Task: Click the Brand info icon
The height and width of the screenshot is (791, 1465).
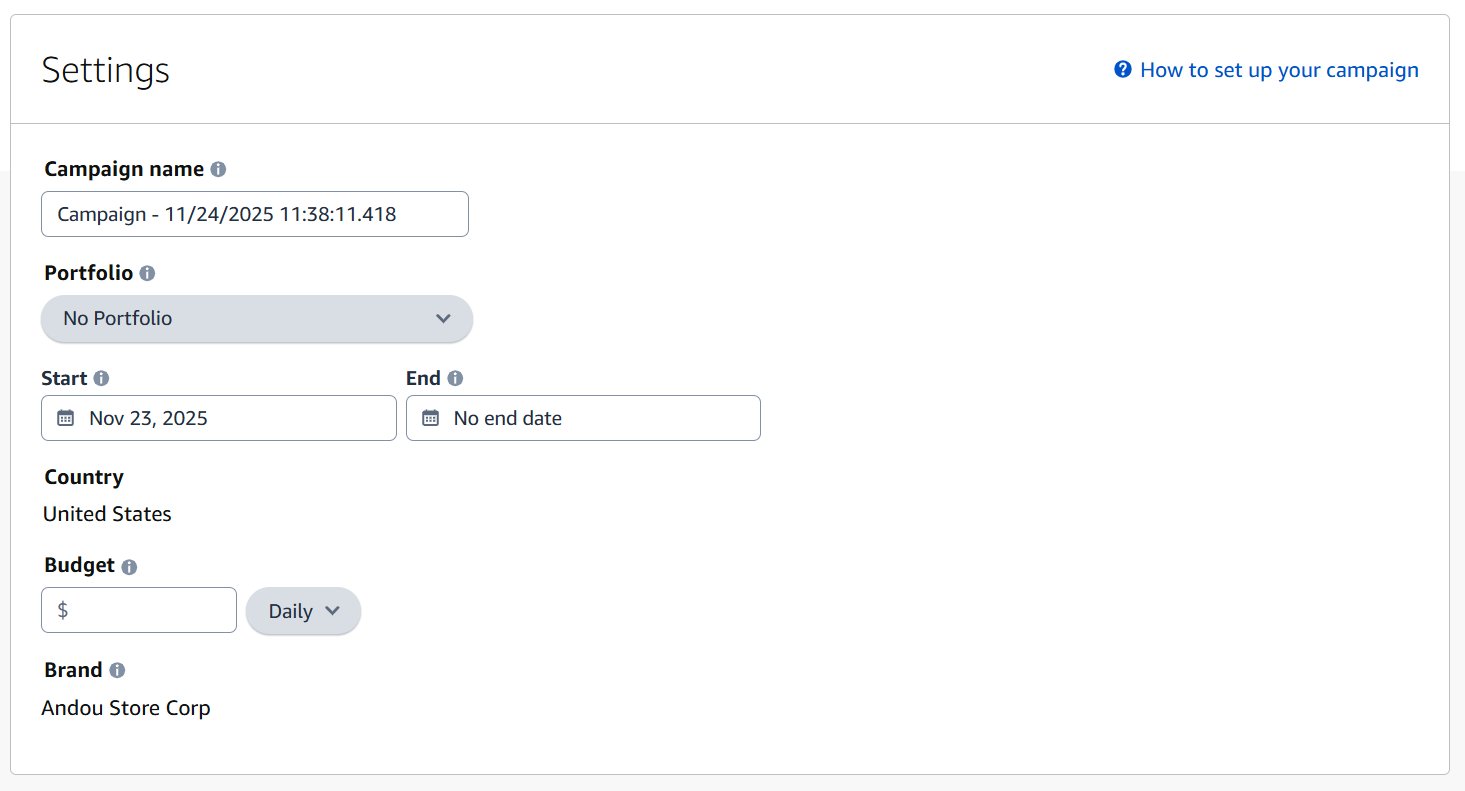Action: pyautogui.click(x=117, y=670)
